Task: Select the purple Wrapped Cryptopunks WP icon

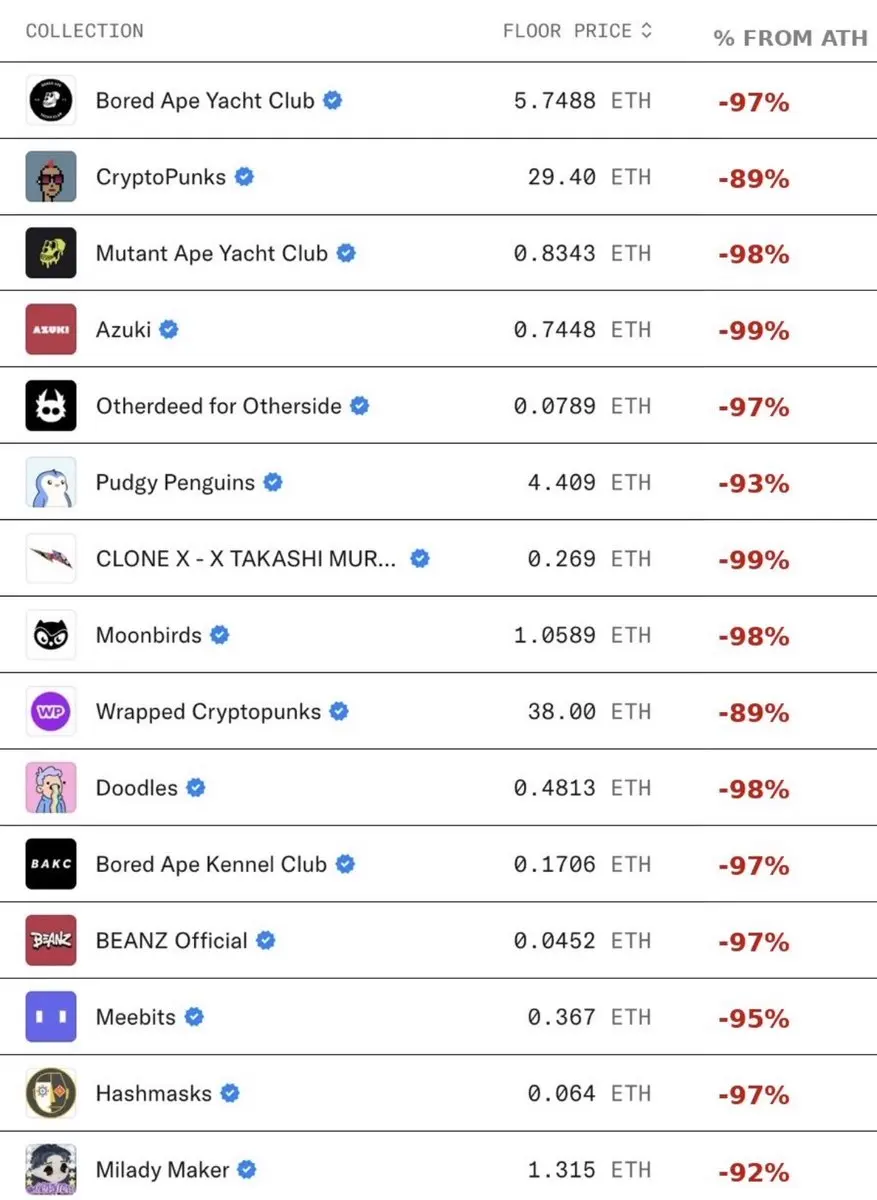Action: tap(50, 712)
